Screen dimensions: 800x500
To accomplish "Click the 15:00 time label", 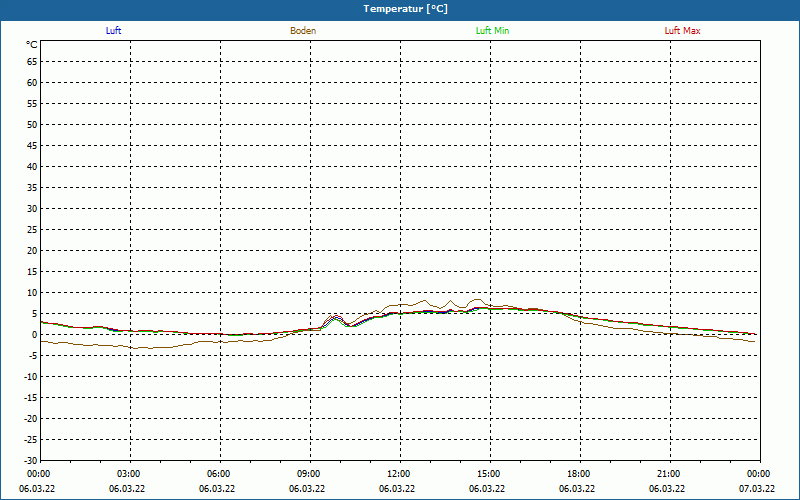I will 489,474.
